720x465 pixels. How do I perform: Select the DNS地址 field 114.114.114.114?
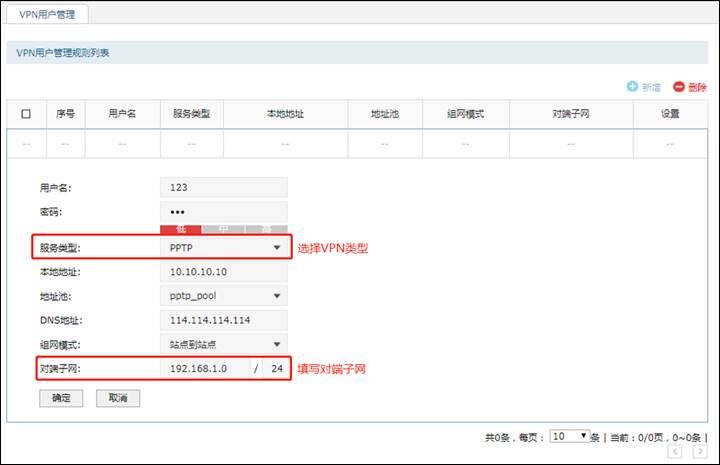tap(223, 320)
